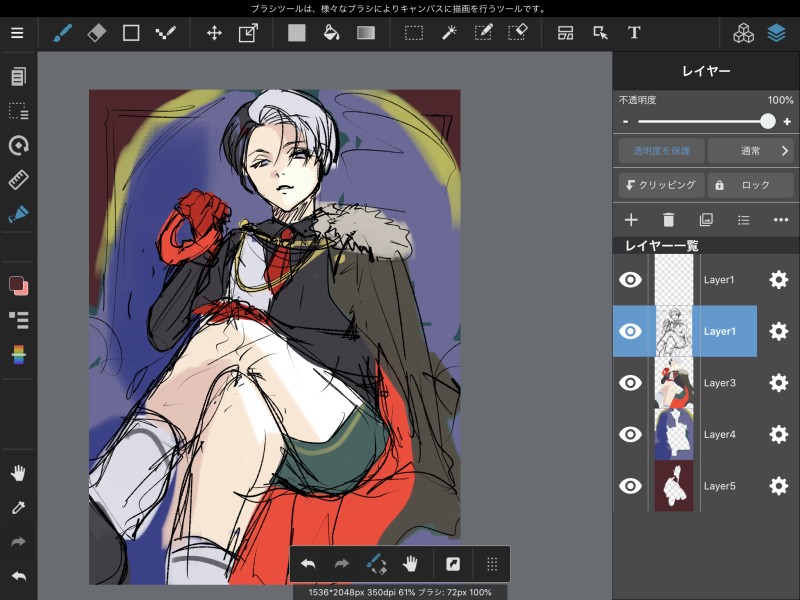Select the rectangular selection tool
This screenshot has width=800, height=600.
(414, 33)
